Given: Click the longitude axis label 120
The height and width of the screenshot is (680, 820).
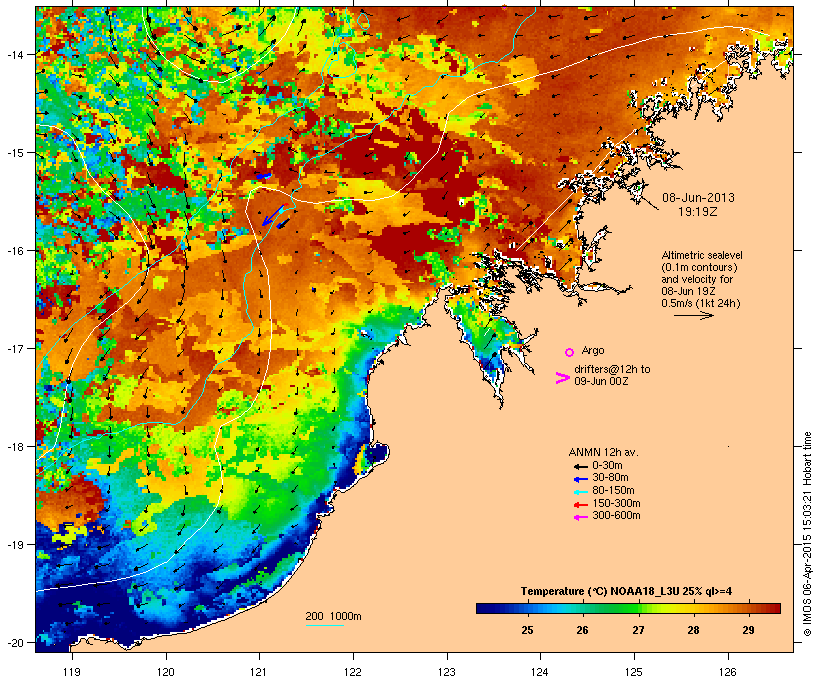Looking at the screenshot, I should 166,672.
